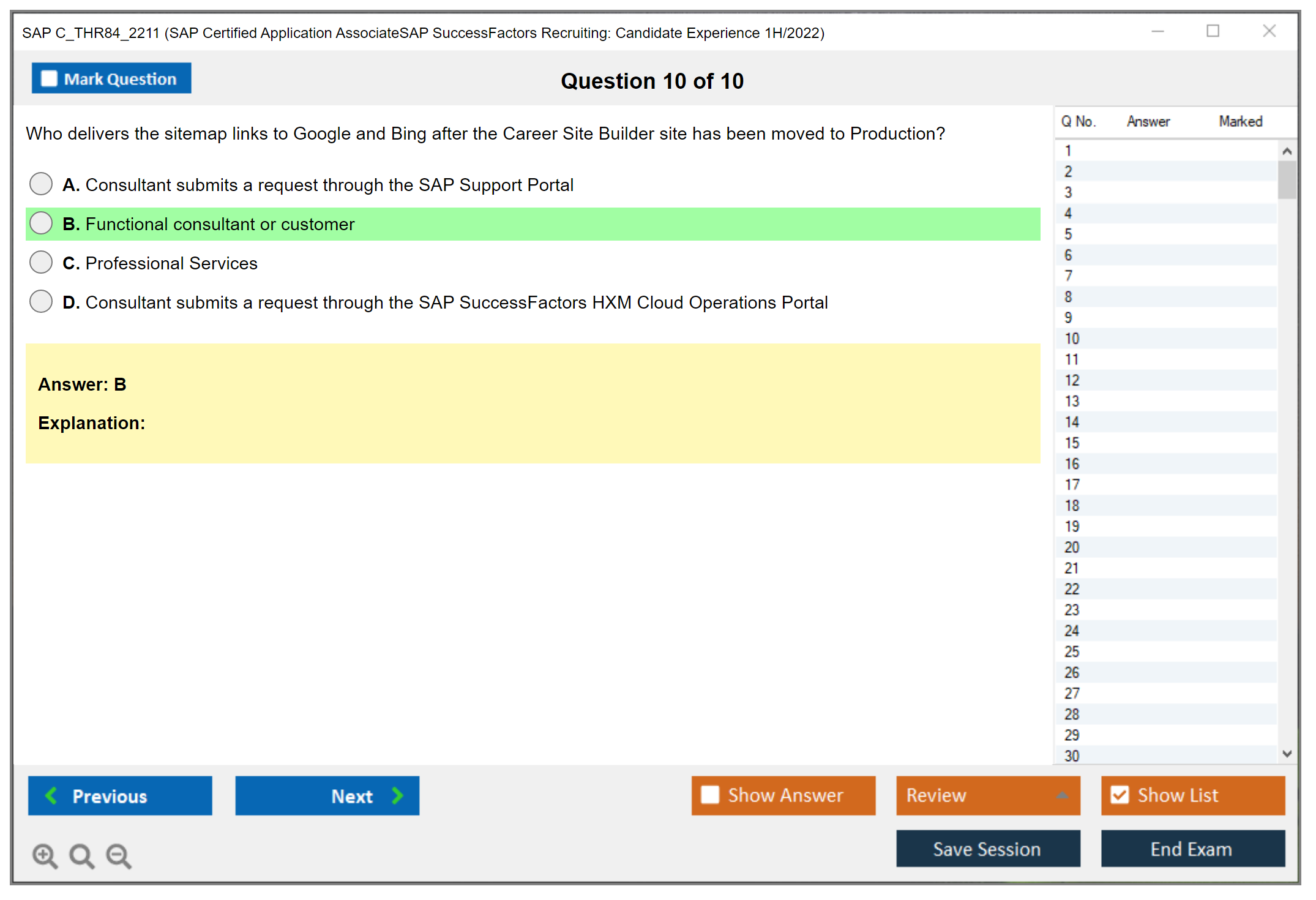
Task: Click the zoom in magnifier icon
Action: point(45,855)
